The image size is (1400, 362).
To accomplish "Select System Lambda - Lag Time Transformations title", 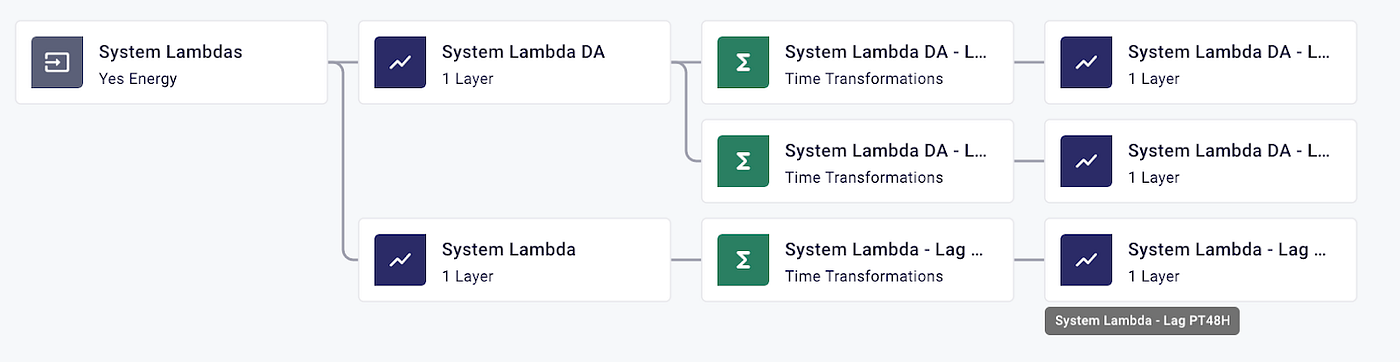I will [x=886, y=250].
